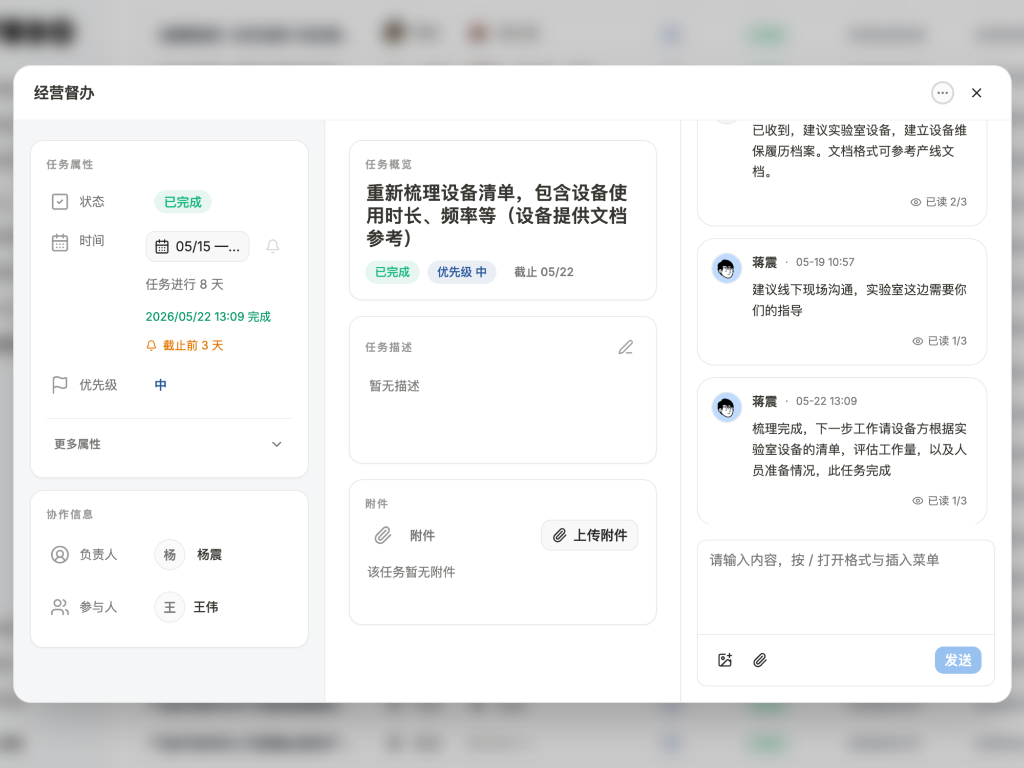Click 已读 1/3 on 05-22 comment
Image resolution: width=1024 pixels, height=768 pixels.
pyautogui.click(x=939, y=500)
